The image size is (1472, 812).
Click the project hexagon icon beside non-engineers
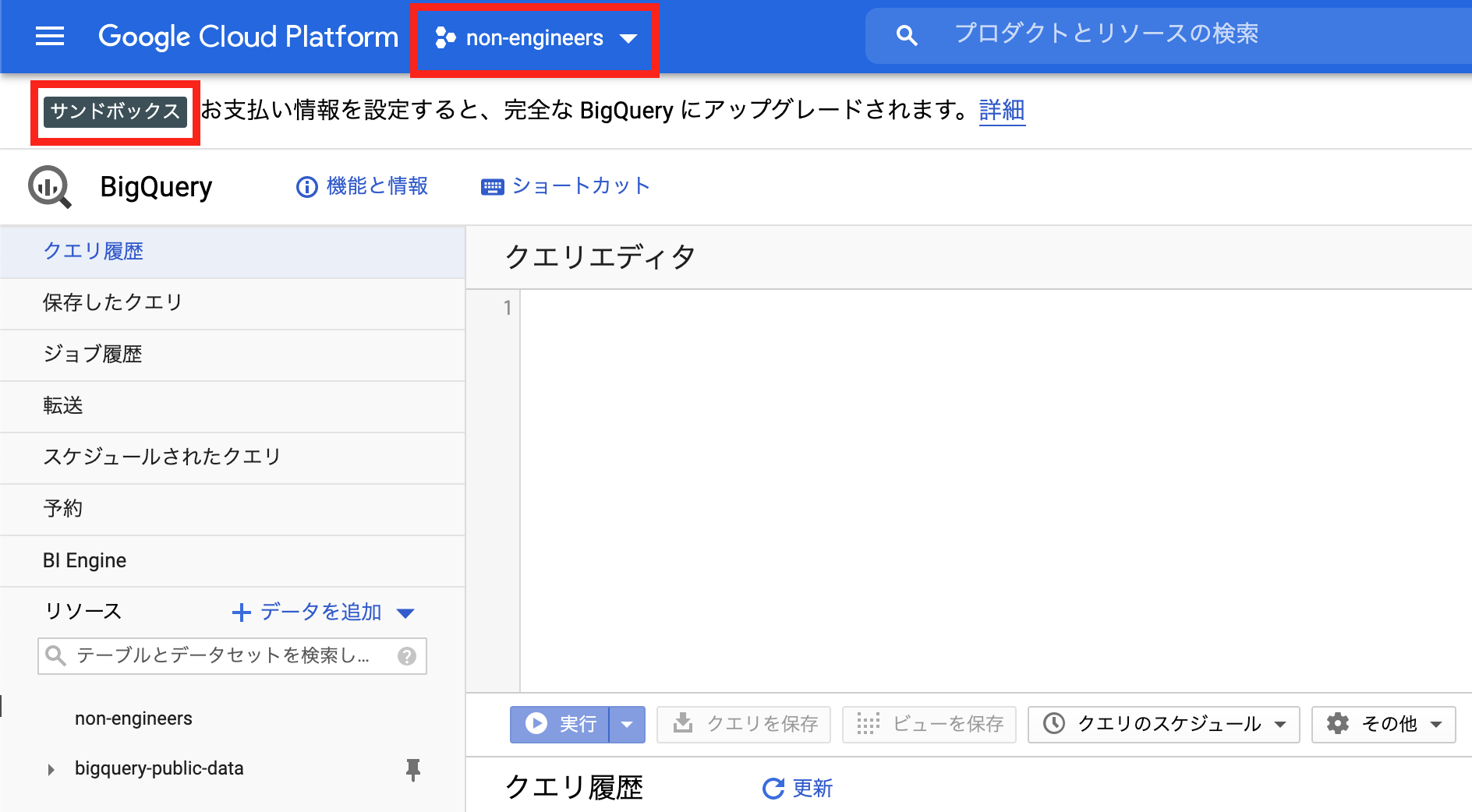[x=445, y=37]
